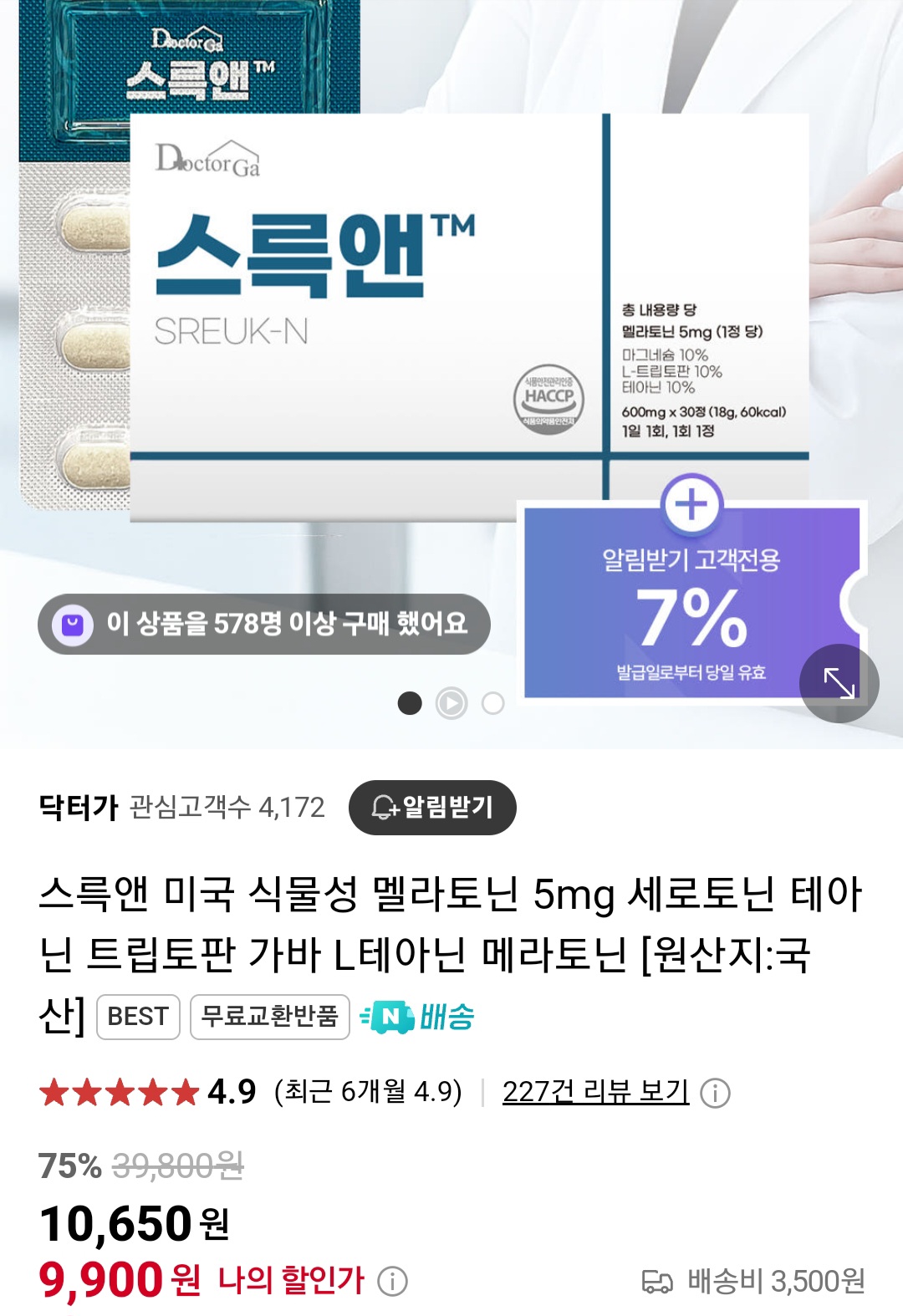Tap 무료교환반품 badge
The width and height of the screenshot is (903, 1316).
click(269, 1017)
